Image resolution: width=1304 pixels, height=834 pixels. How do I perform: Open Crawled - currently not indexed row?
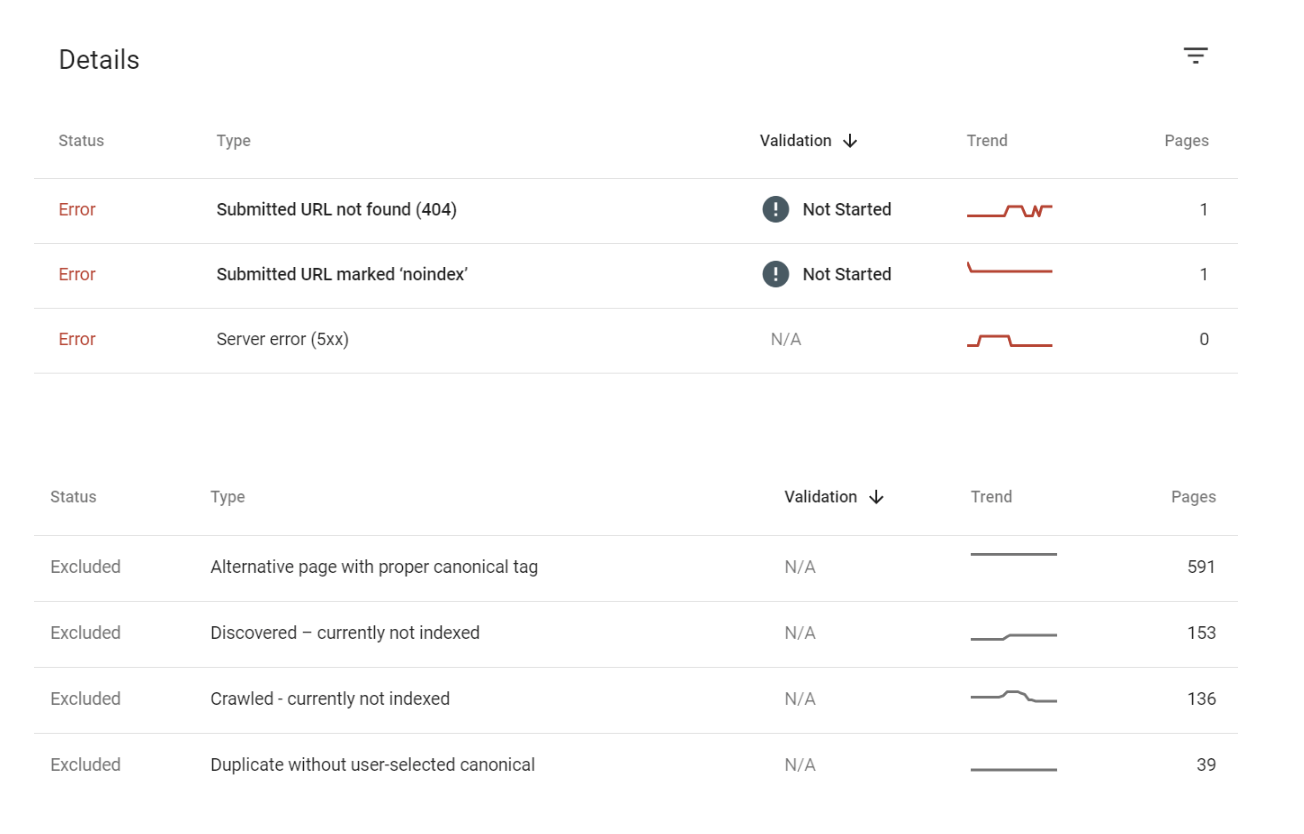(x=636, y=700)
